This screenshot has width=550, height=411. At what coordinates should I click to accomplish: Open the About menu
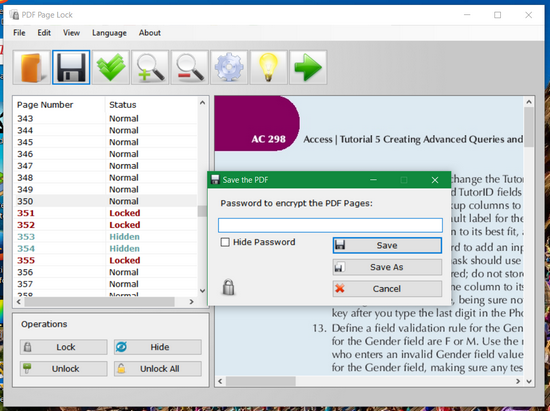pyautogui.click(x=150, y=33)
